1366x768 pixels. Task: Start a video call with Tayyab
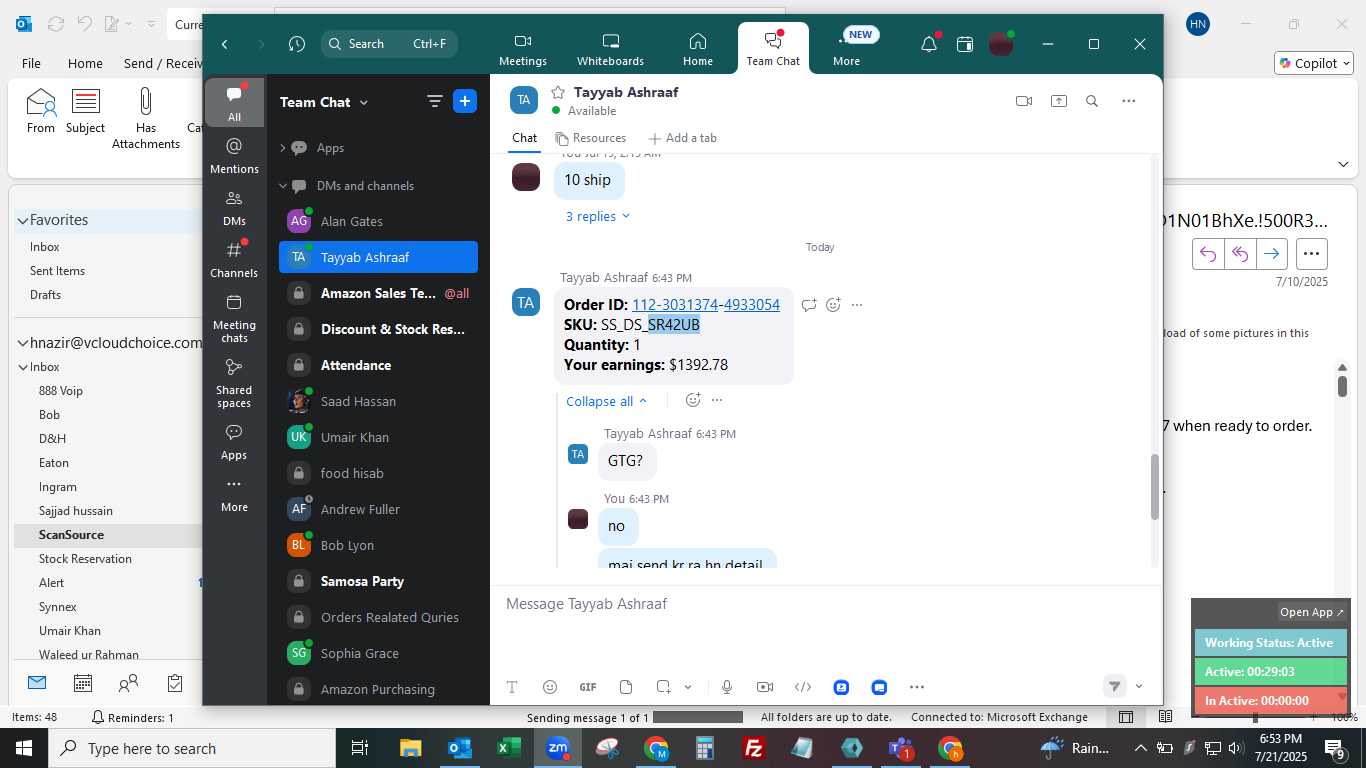(x=1024, y=101)
